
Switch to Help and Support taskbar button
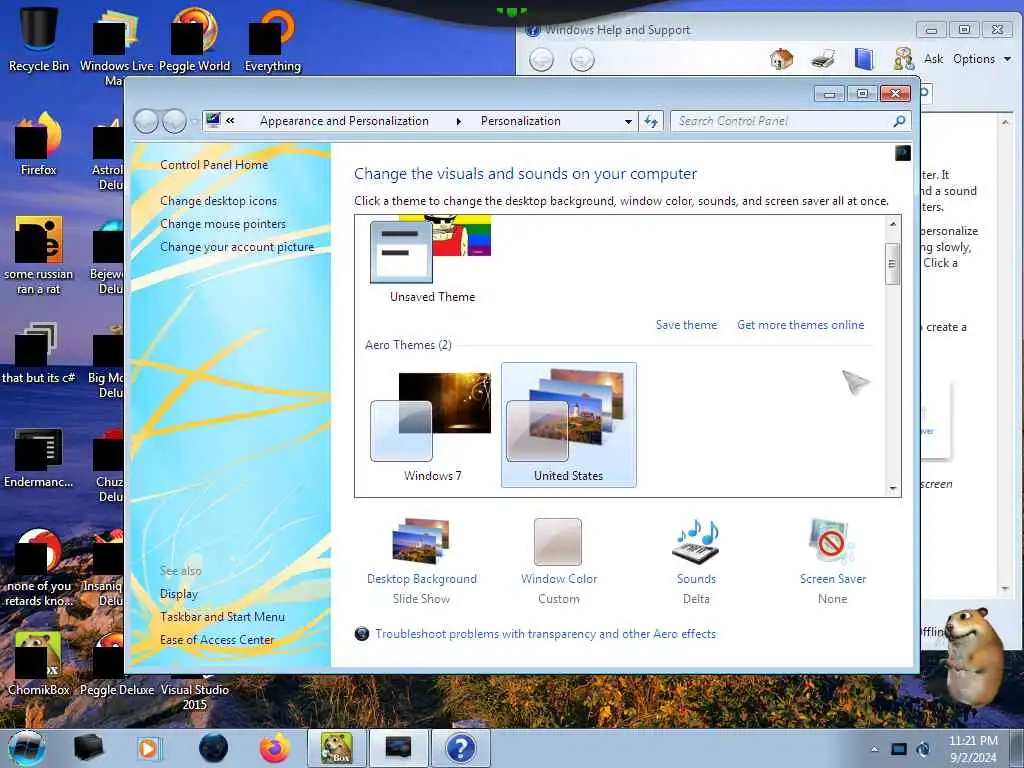(460, 748)
